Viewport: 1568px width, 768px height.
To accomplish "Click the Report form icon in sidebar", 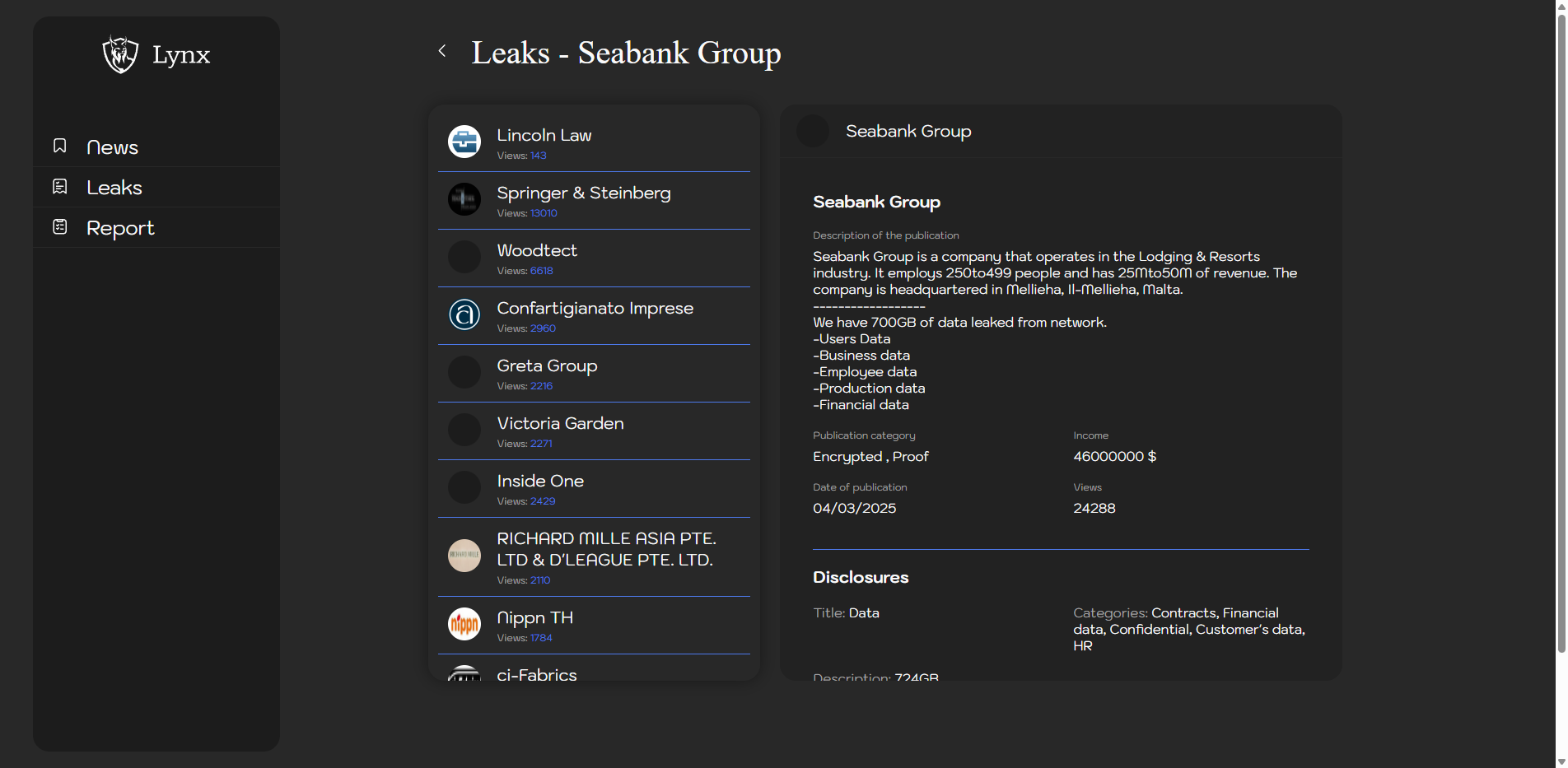I will [60, 227].
